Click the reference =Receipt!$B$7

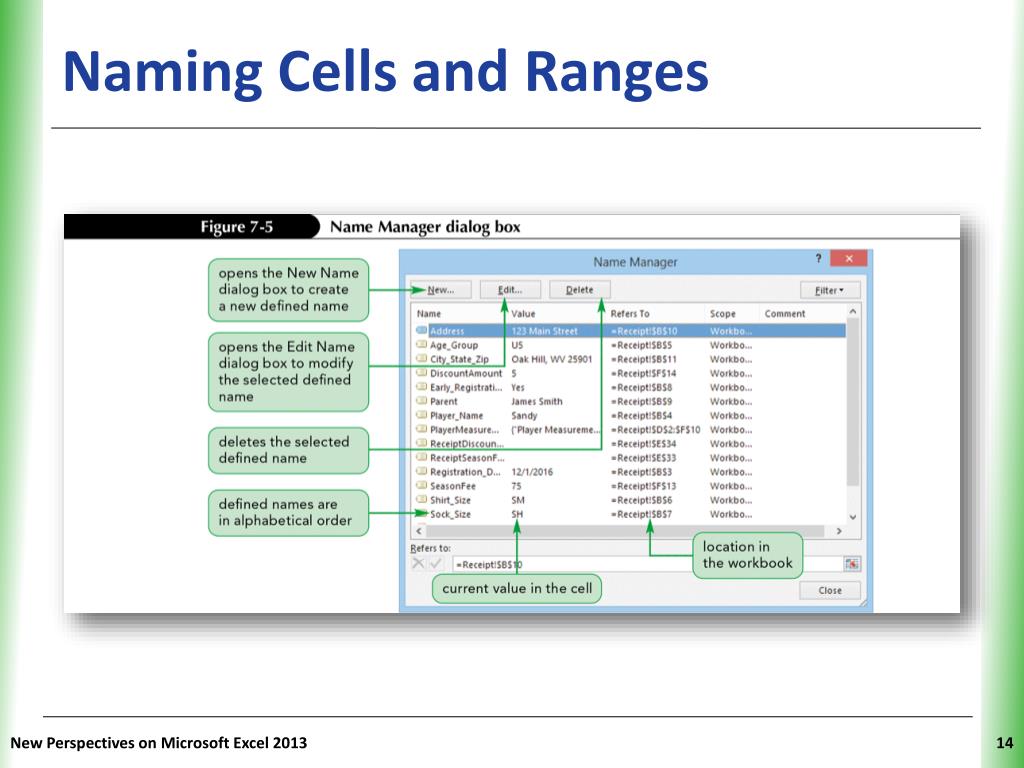click(x=641, y=515)
